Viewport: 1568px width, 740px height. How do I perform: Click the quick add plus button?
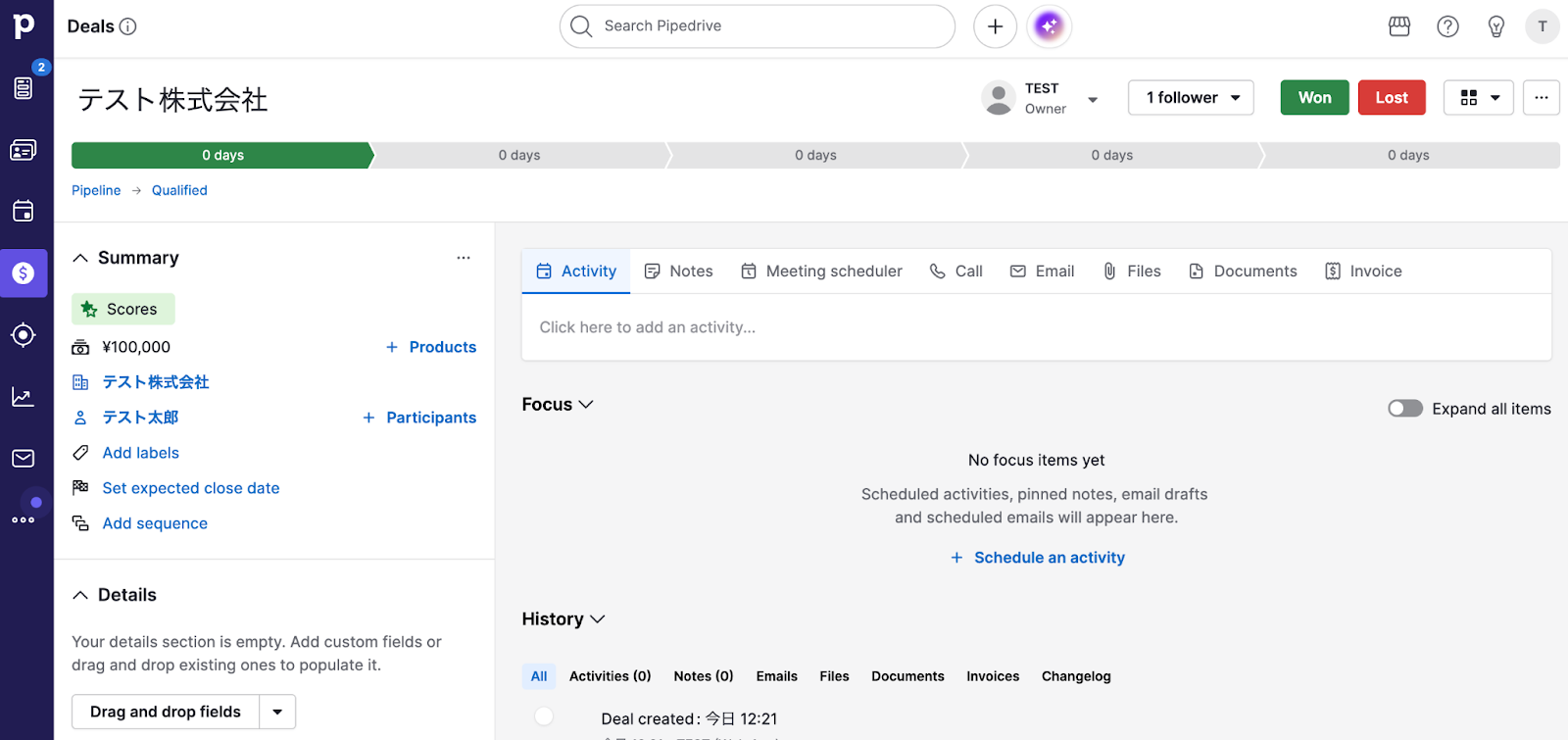tap(995, 26)
